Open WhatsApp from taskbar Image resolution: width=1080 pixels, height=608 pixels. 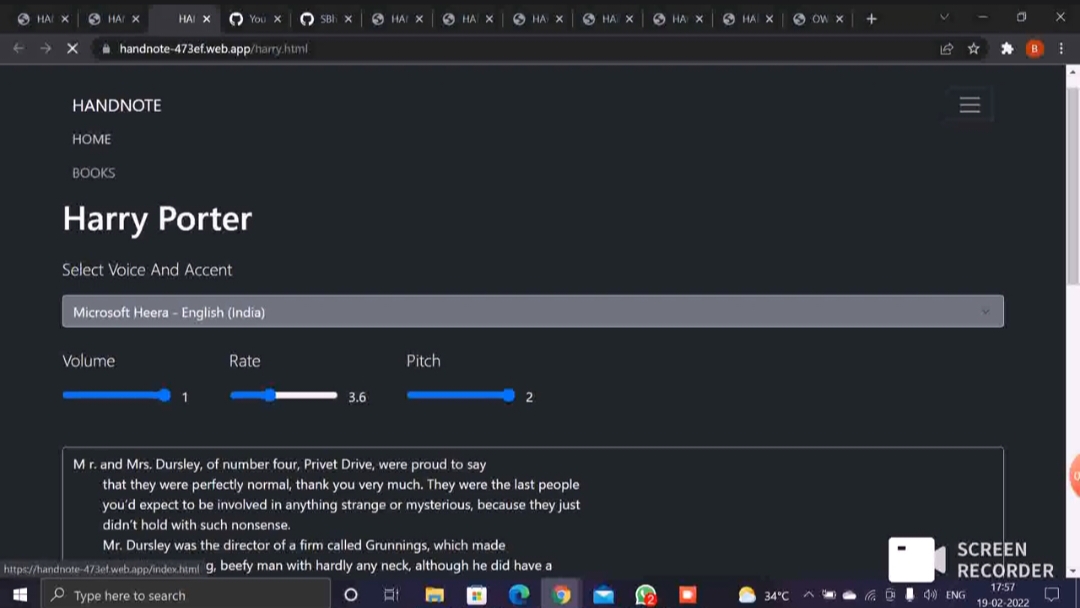click(646, 595)
